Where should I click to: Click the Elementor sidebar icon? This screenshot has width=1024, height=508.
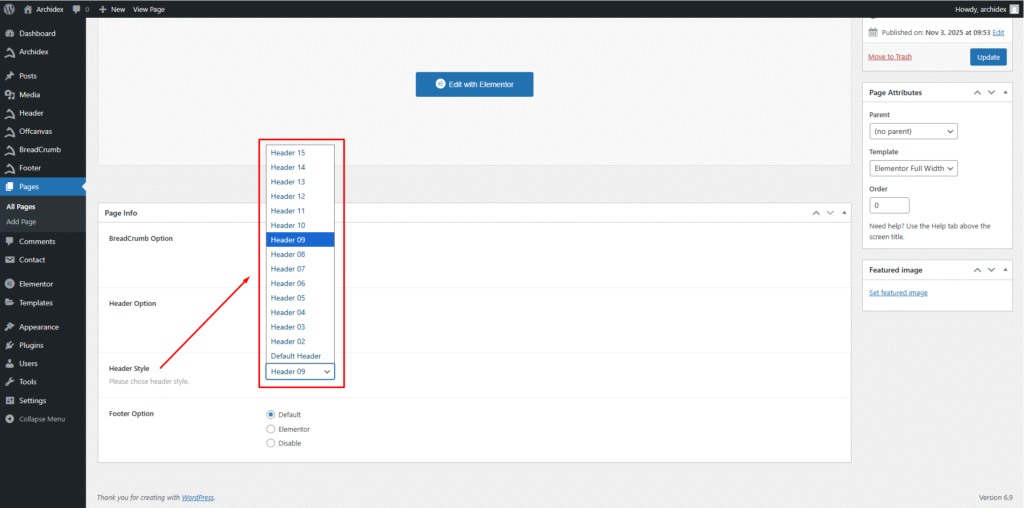(x=9, y=284)
